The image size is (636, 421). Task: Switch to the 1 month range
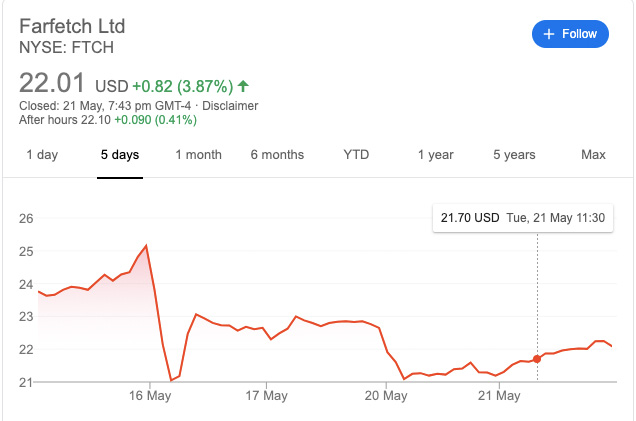198,155
